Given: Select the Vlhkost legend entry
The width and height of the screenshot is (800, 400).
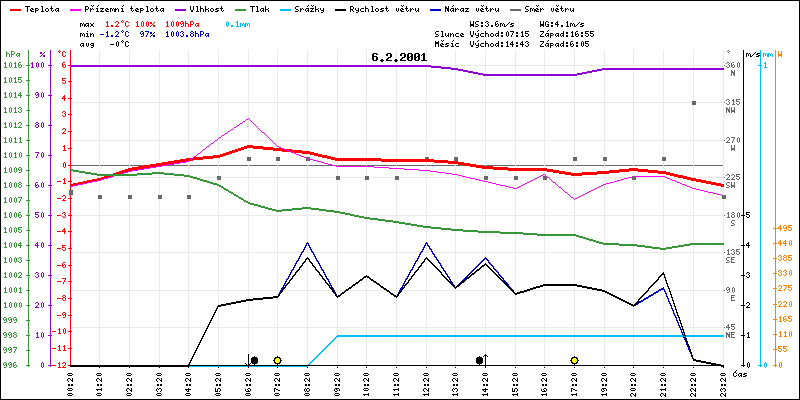Looking at the screenshot, I should click(x=212, y=8).
